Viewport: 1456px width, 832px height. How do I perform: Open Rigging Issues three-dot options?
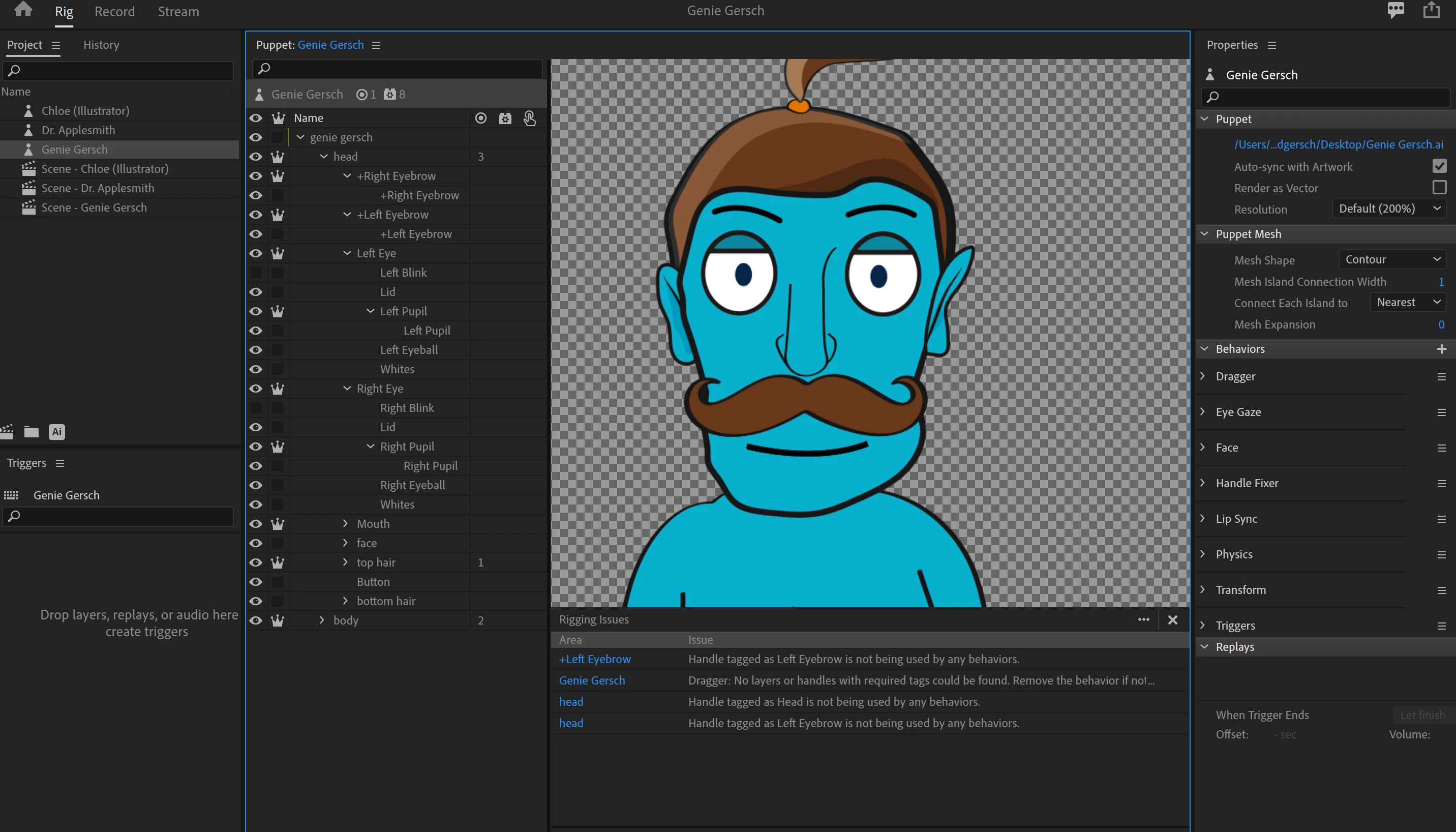pos(1143,619)
